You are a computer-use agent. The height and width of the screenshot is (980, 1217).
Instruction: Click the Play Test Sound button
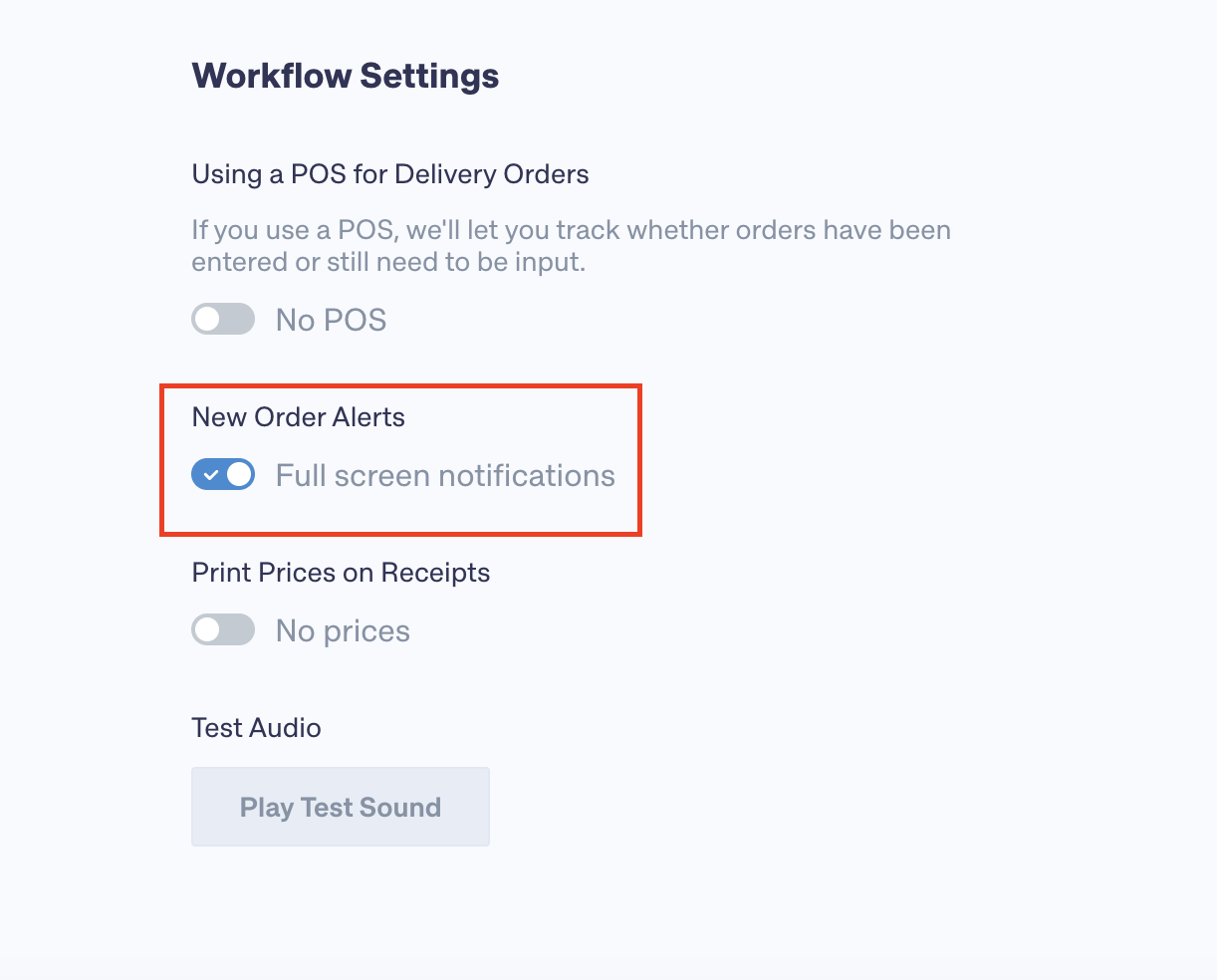point(340,807)
